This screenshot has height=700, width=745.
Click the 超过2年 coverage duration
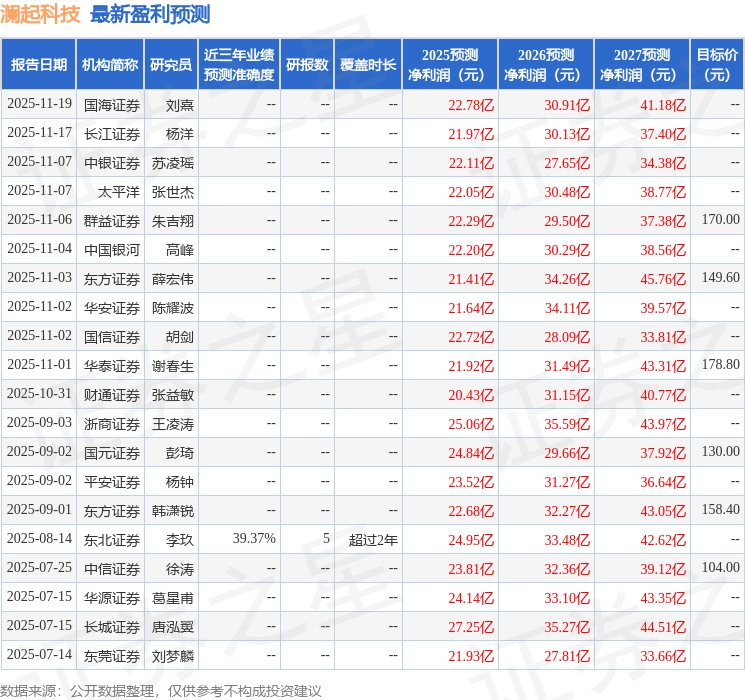click(x=373, y=540)
